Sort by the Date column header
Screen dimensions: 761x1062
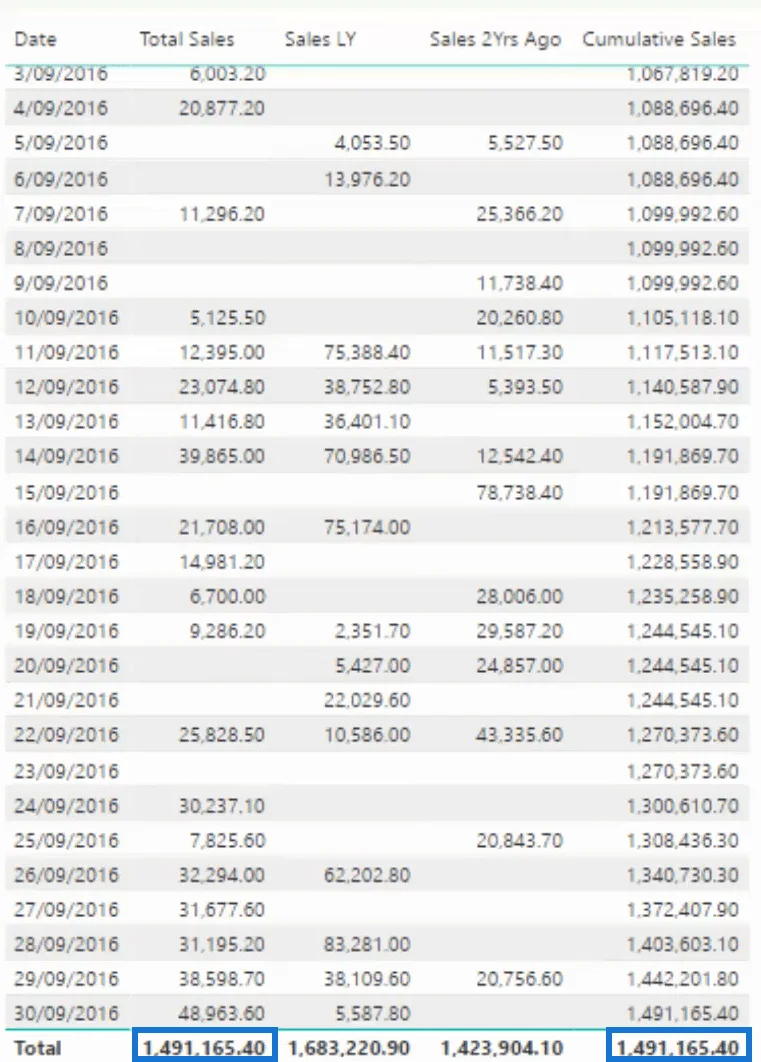pyautogui.click(x=35, y=39)
